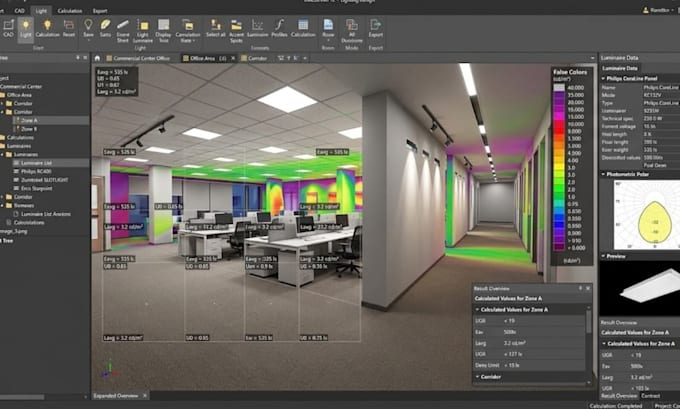Collapse the Philips CoreLine Panel section
The image size is (680, 409).
coord(603,79)
